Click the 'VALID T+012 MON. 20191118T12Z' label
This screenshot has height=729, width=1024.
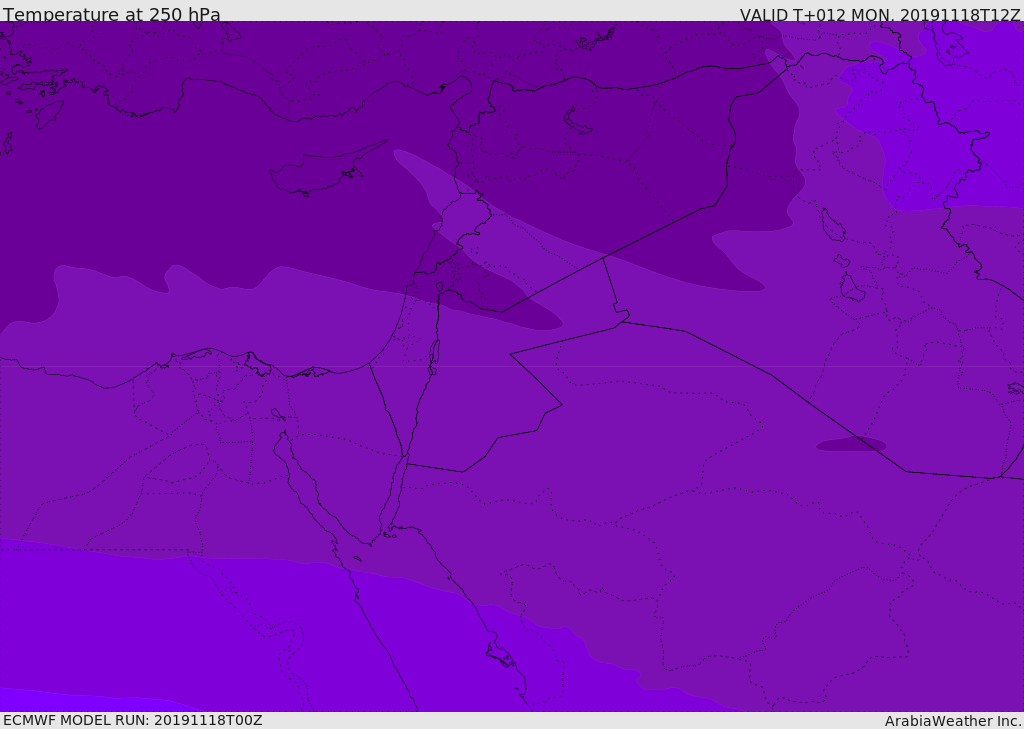(880, 15)
